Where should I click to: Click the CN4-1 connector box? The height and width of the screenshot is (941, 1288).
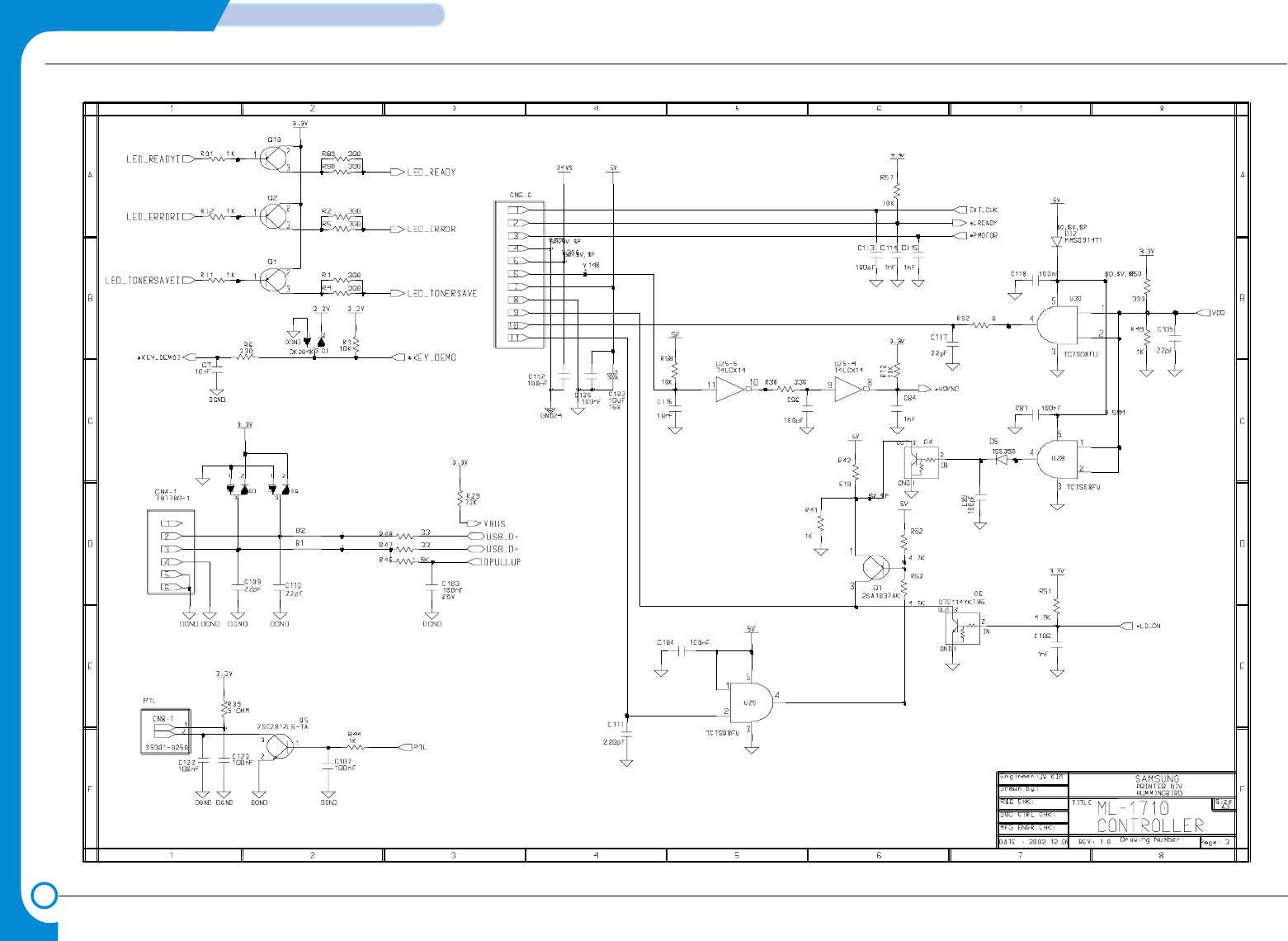point(171,552)
